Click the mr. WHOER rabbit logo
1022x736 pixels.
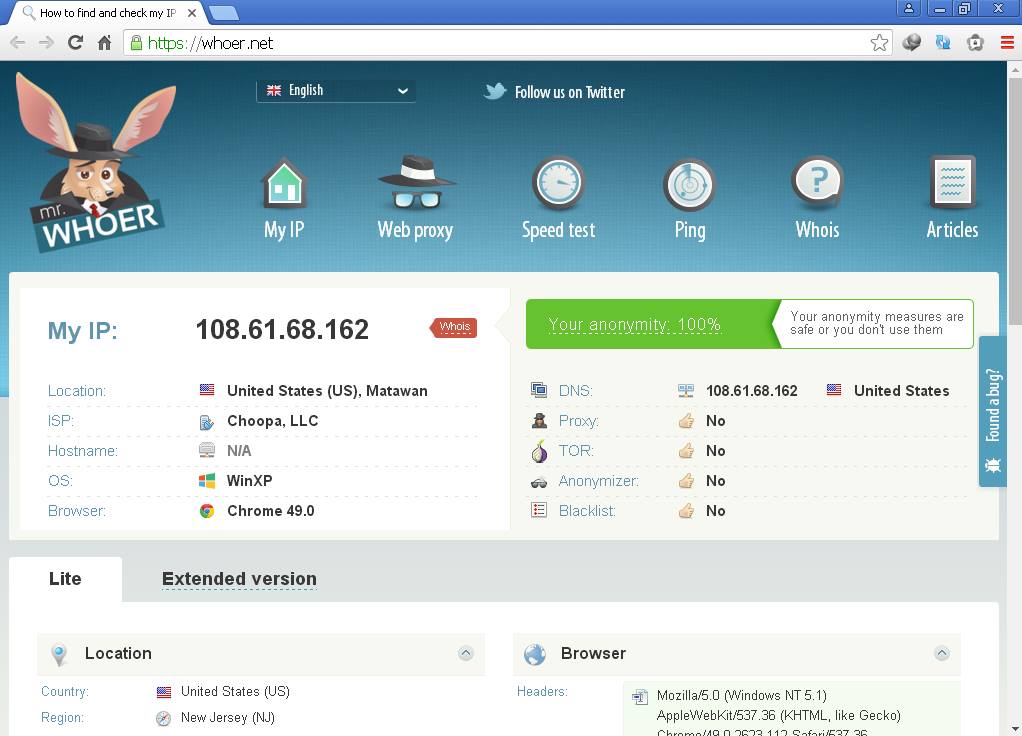point(97,162)
